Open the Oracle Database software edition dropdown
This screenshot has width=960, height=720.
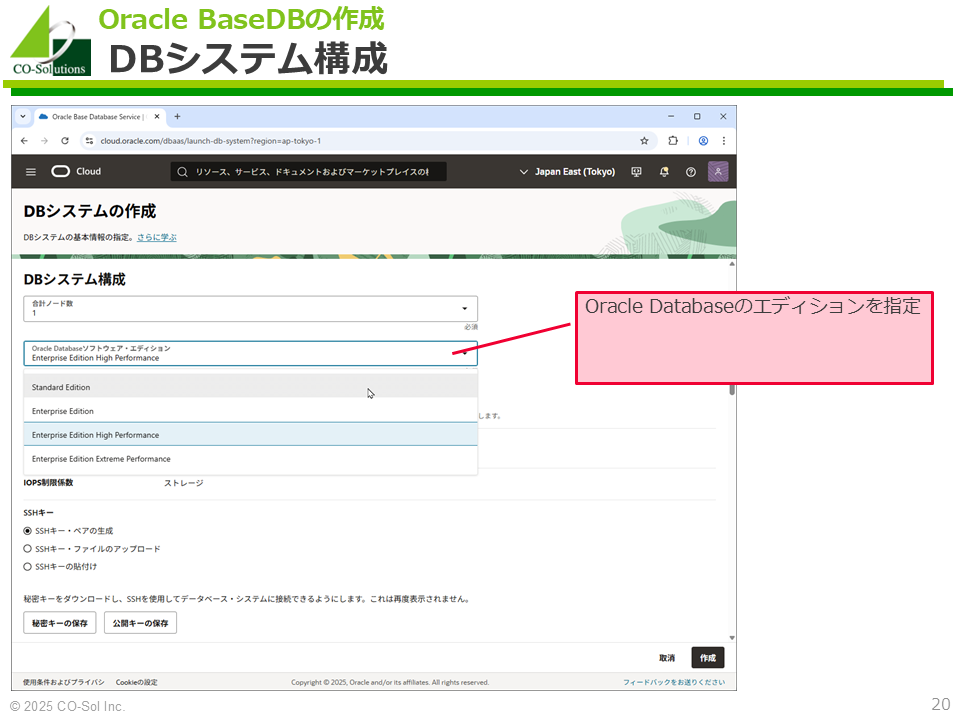pyautogui.click(x=250, y=353)
